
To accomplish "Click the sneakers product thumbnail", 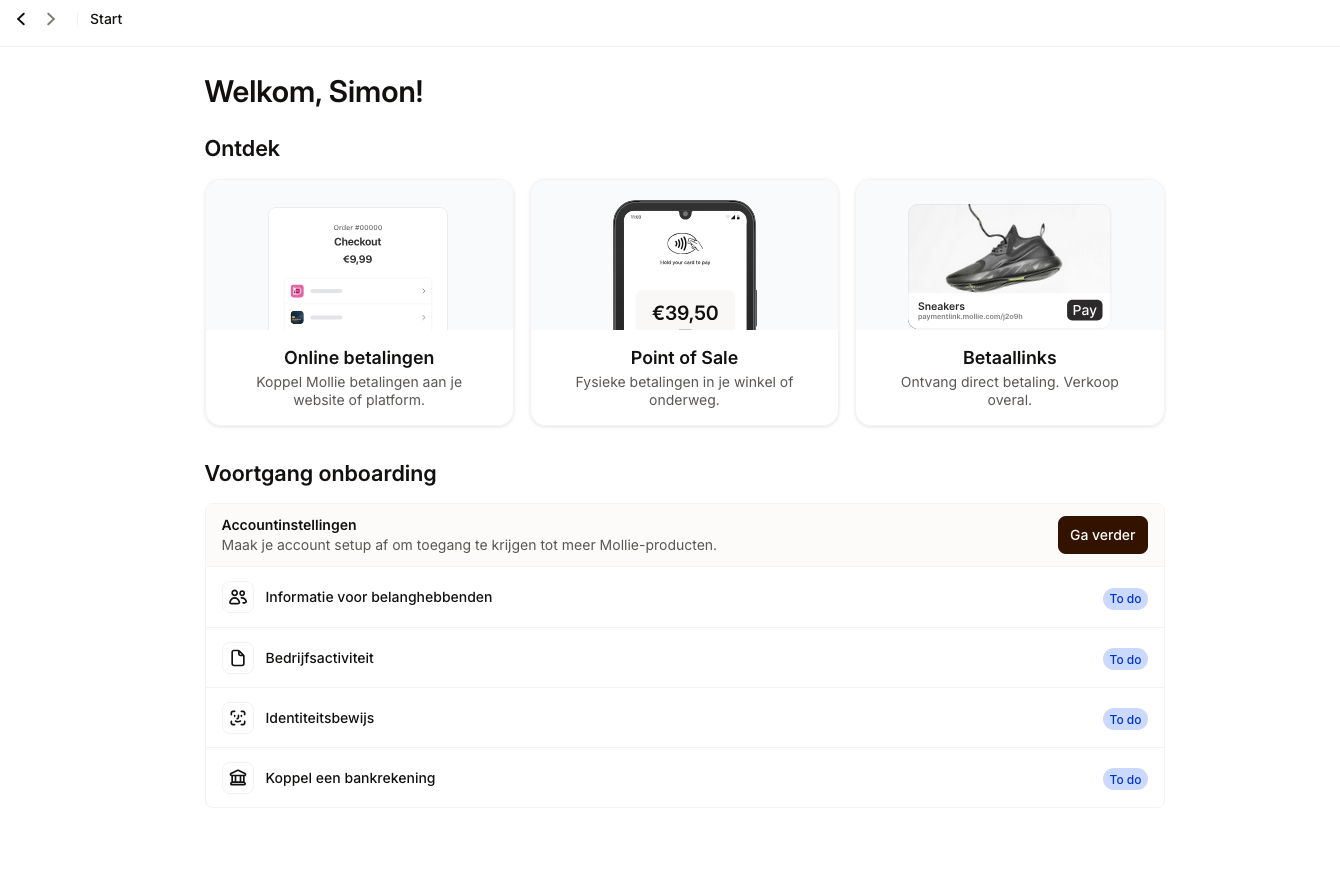I will coord(1008,250).
